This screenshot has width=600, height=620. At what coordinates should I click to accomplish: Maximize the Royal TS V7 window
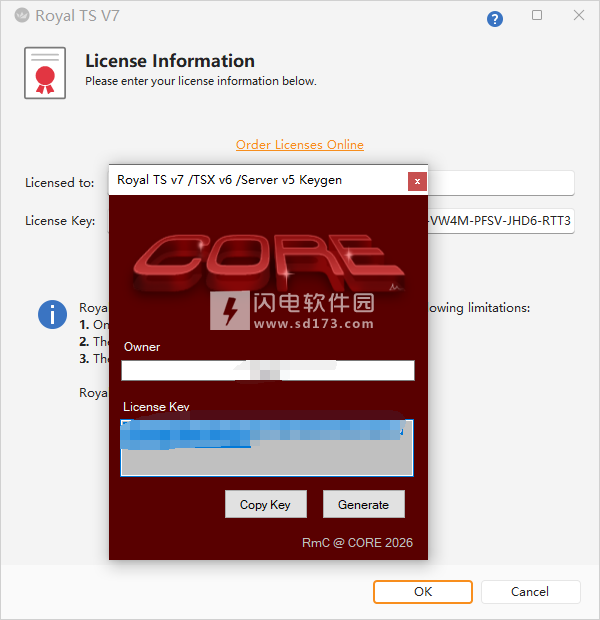tap(537, 16)
